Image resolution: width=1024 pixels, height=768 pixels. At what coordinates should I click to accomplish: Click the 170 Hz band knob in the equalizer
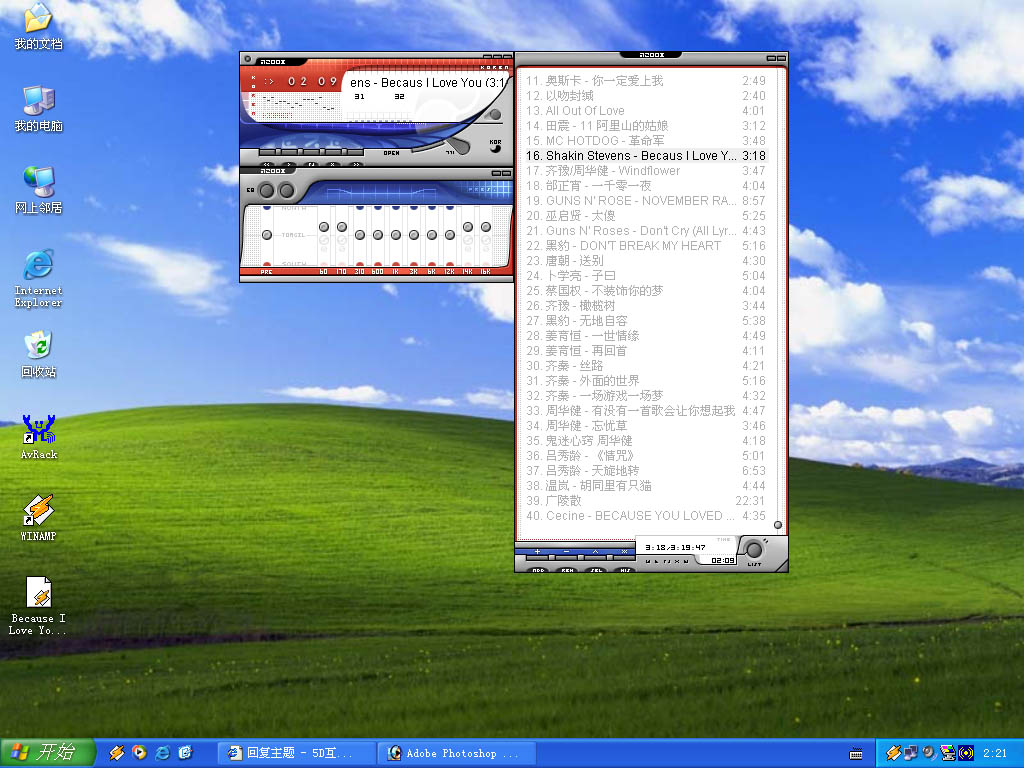click(x=342, y=227)
